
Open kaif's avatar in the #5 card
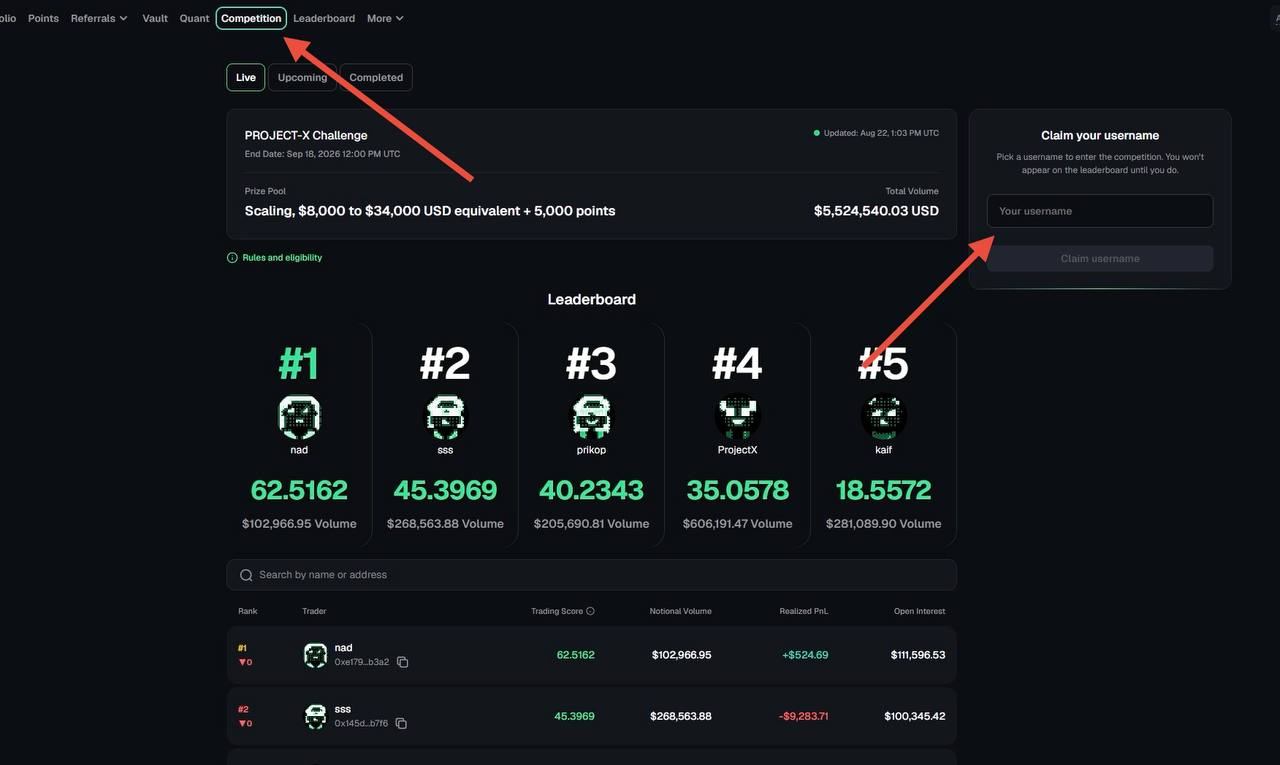pos(883,417)
